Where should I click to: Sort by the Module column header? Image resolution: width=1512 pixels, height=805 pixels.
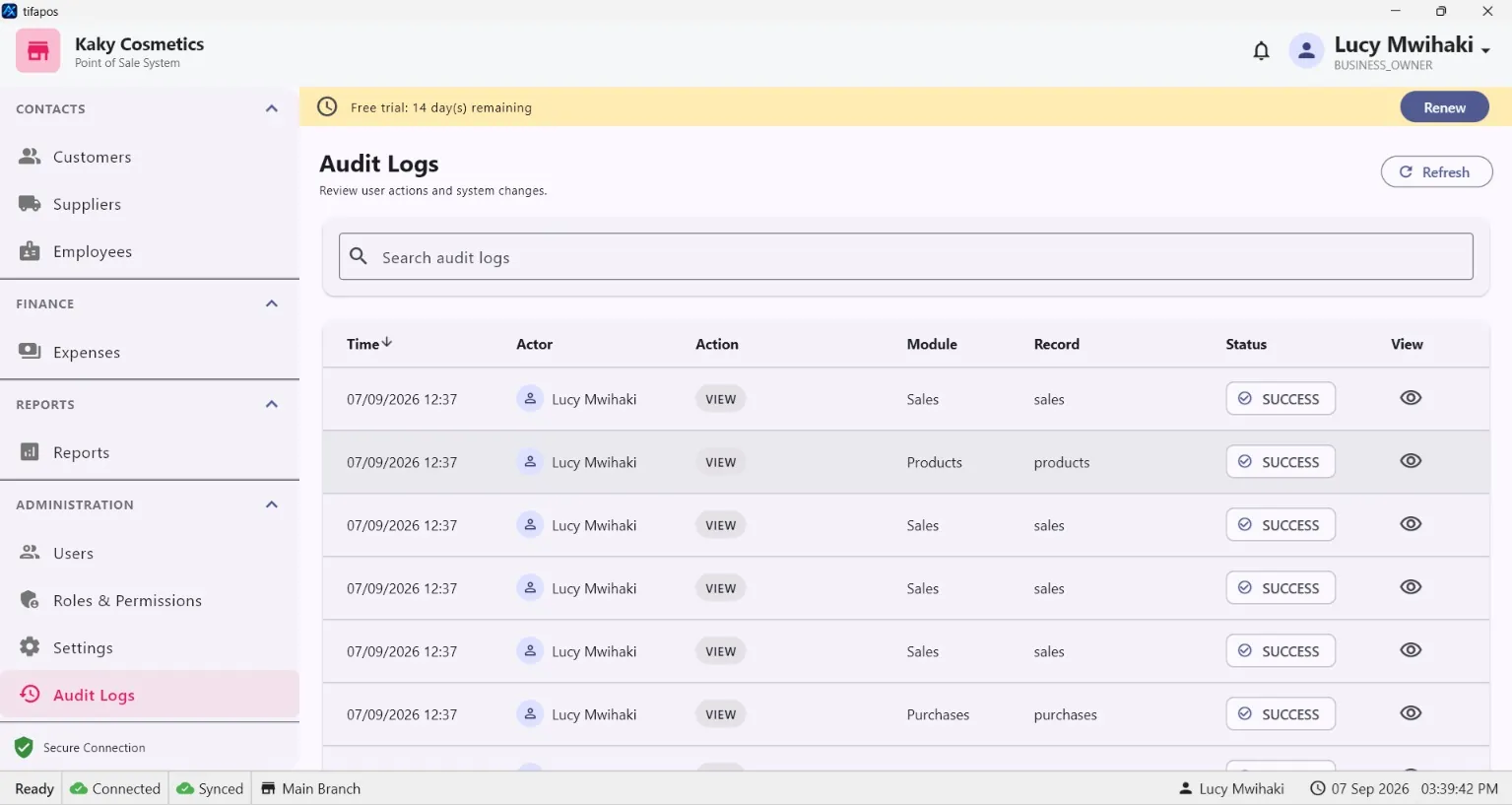pos(932,344)
